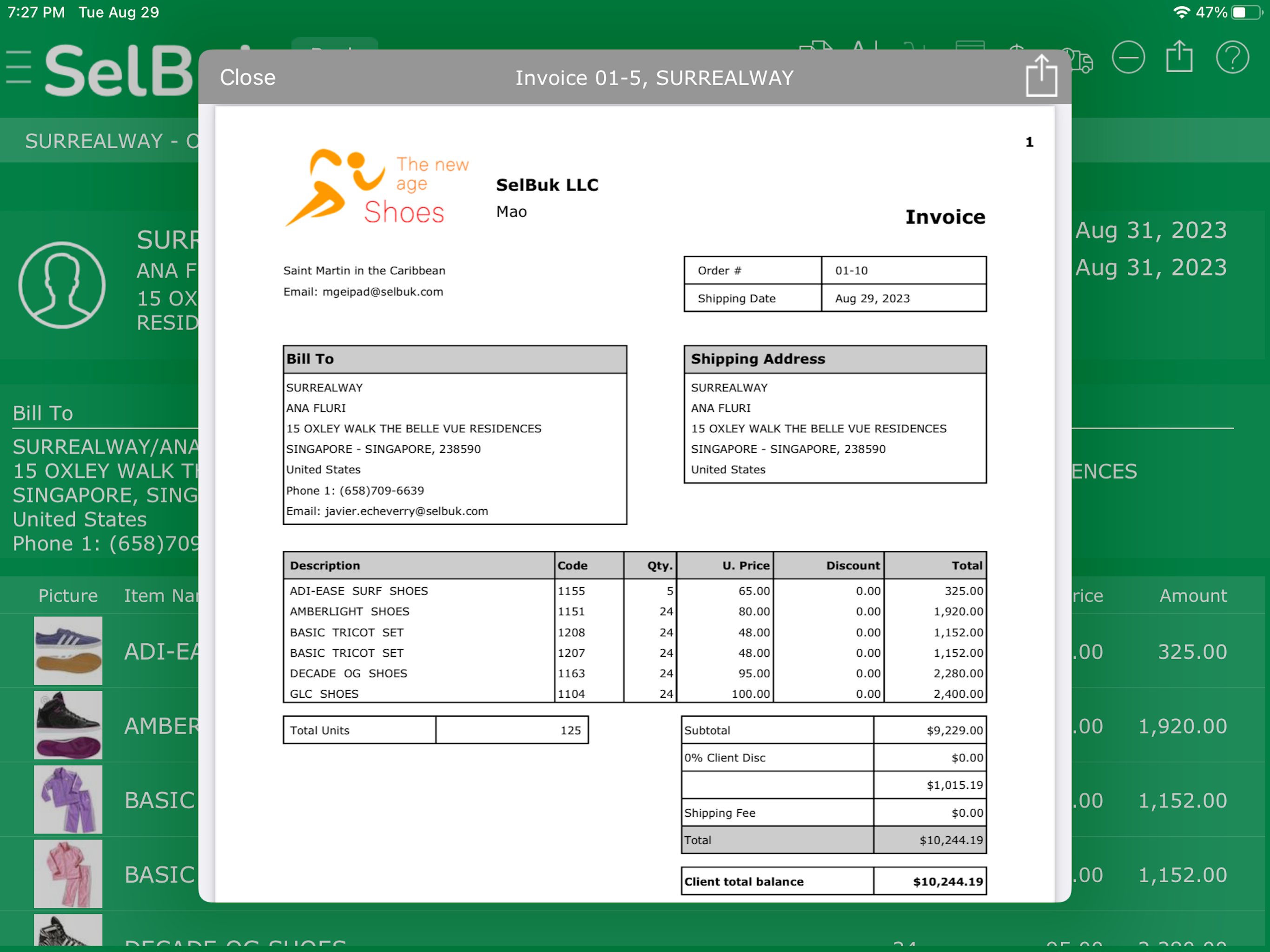Share the invoice from the preview header
Image resolution: width=1270 pixels, height=952 pixels.
click(1041, 76)
